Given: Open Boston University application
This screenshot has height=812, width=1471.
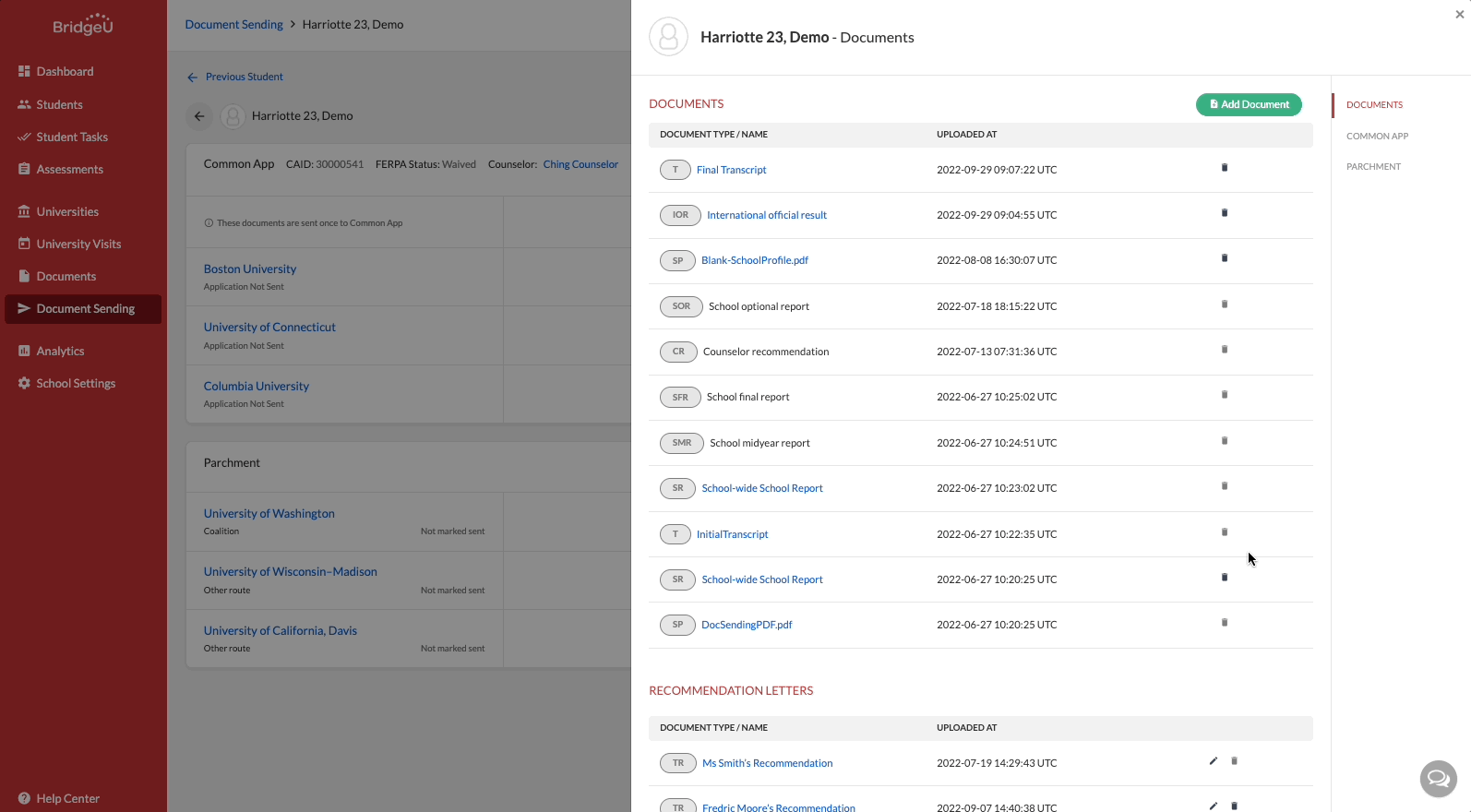Looking at the screenshot, I should [x=250, y=269].
